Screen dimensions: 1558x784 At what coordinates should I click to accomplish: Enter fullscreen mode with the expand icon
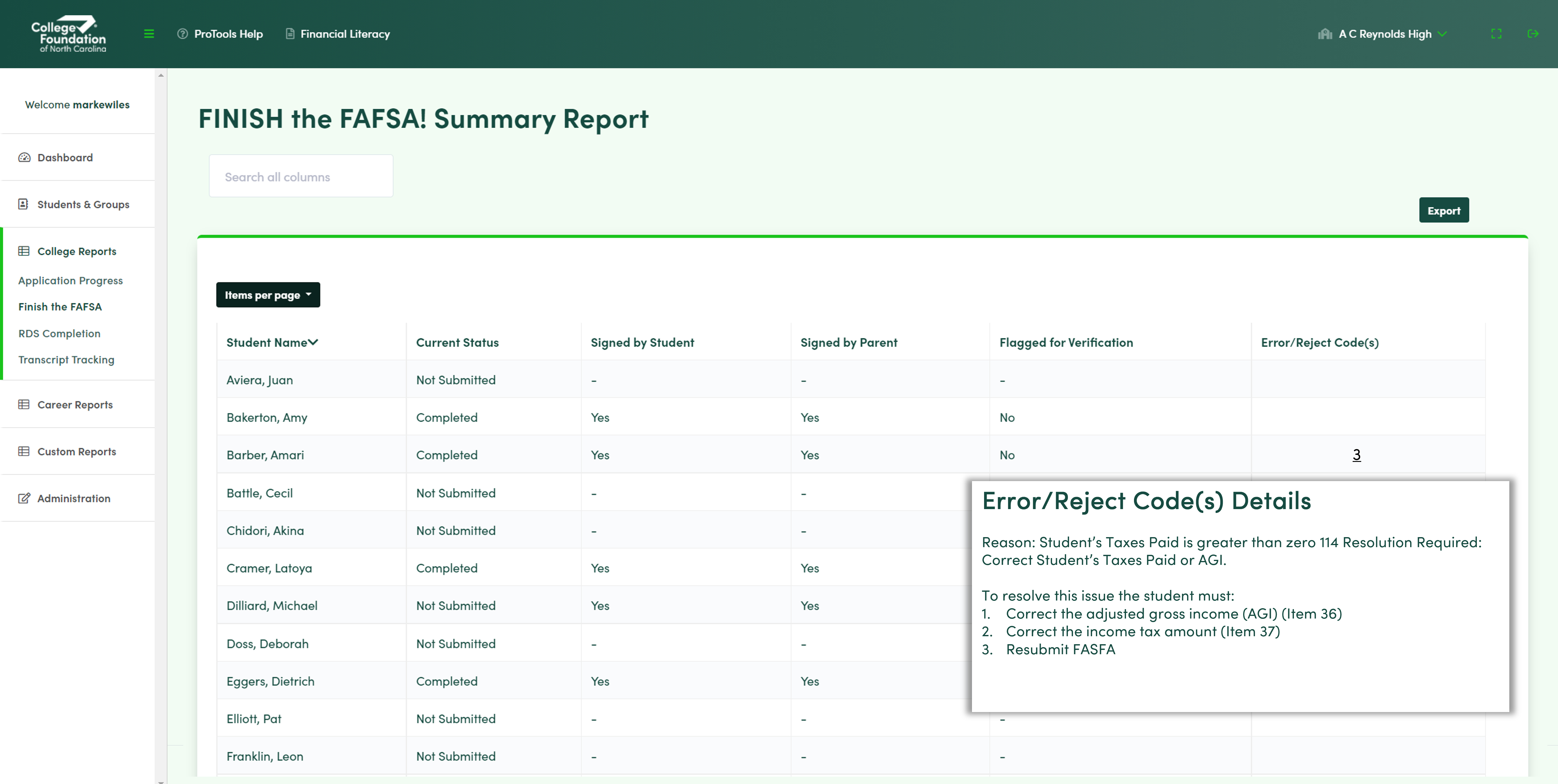point(1496,34)
